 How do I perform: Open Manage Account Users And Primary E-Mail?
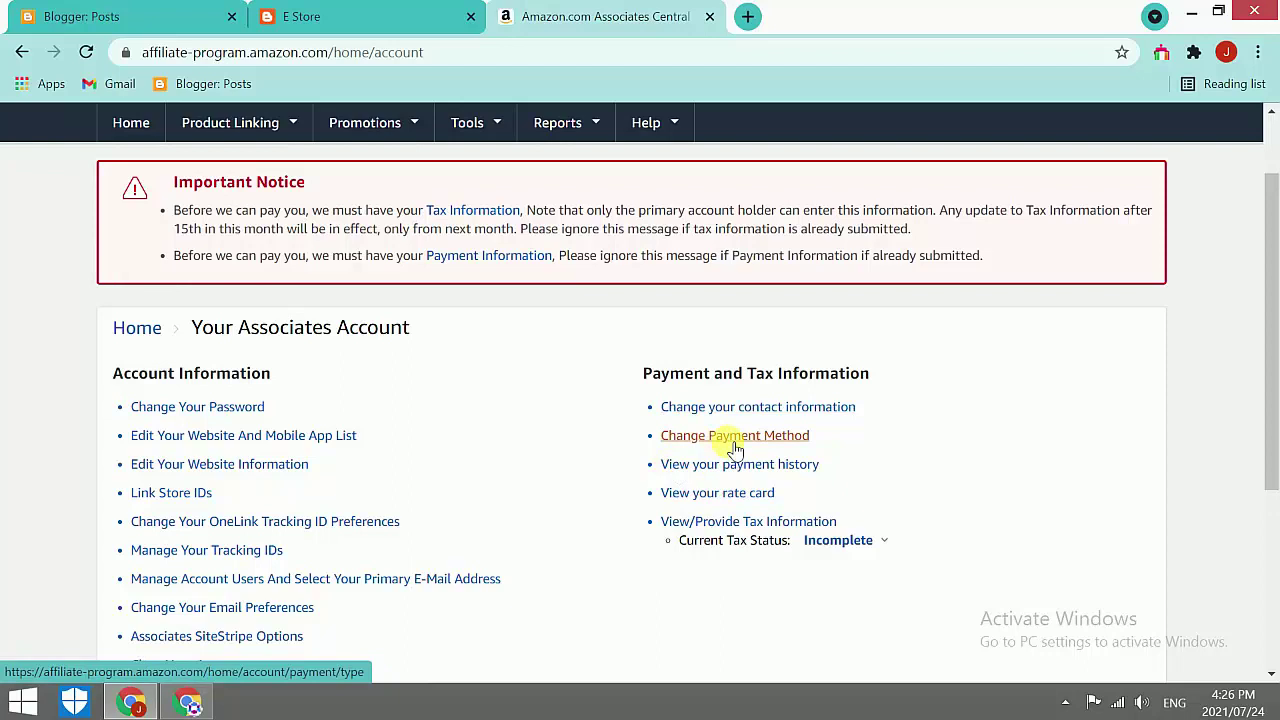tap(316, 578)
